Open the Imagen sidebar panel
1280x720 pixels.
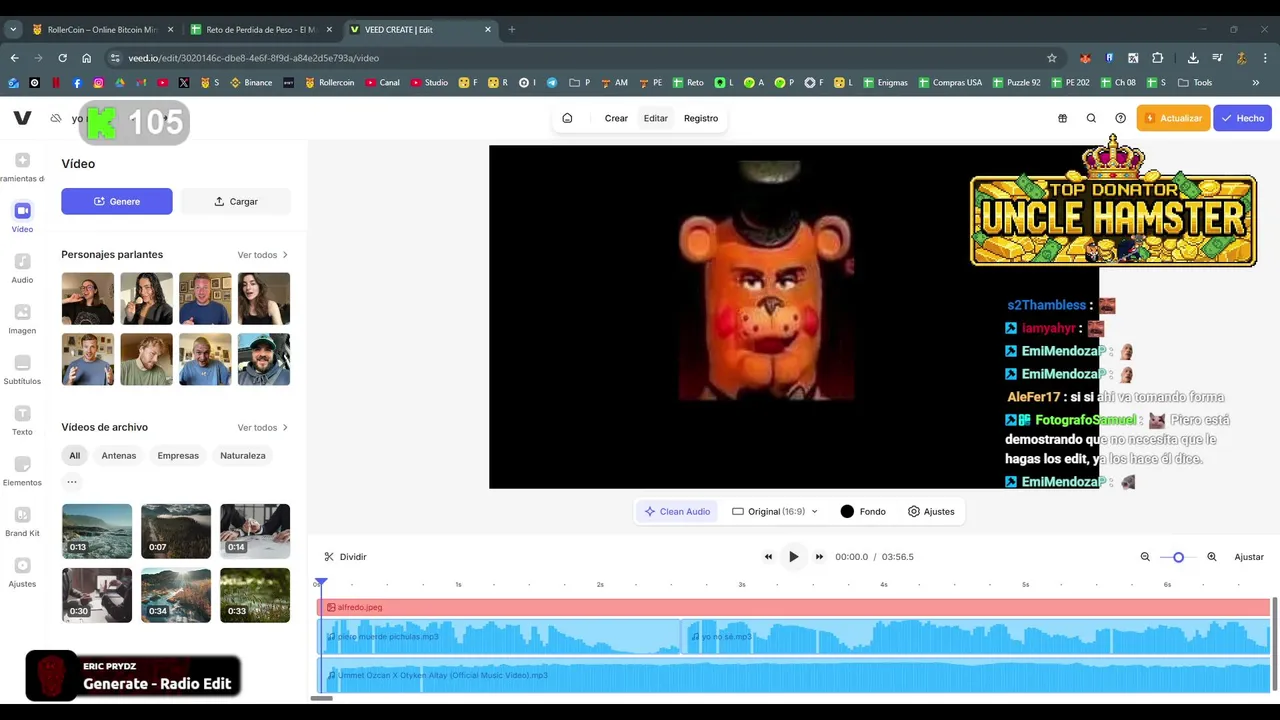(x=22, y=319)
